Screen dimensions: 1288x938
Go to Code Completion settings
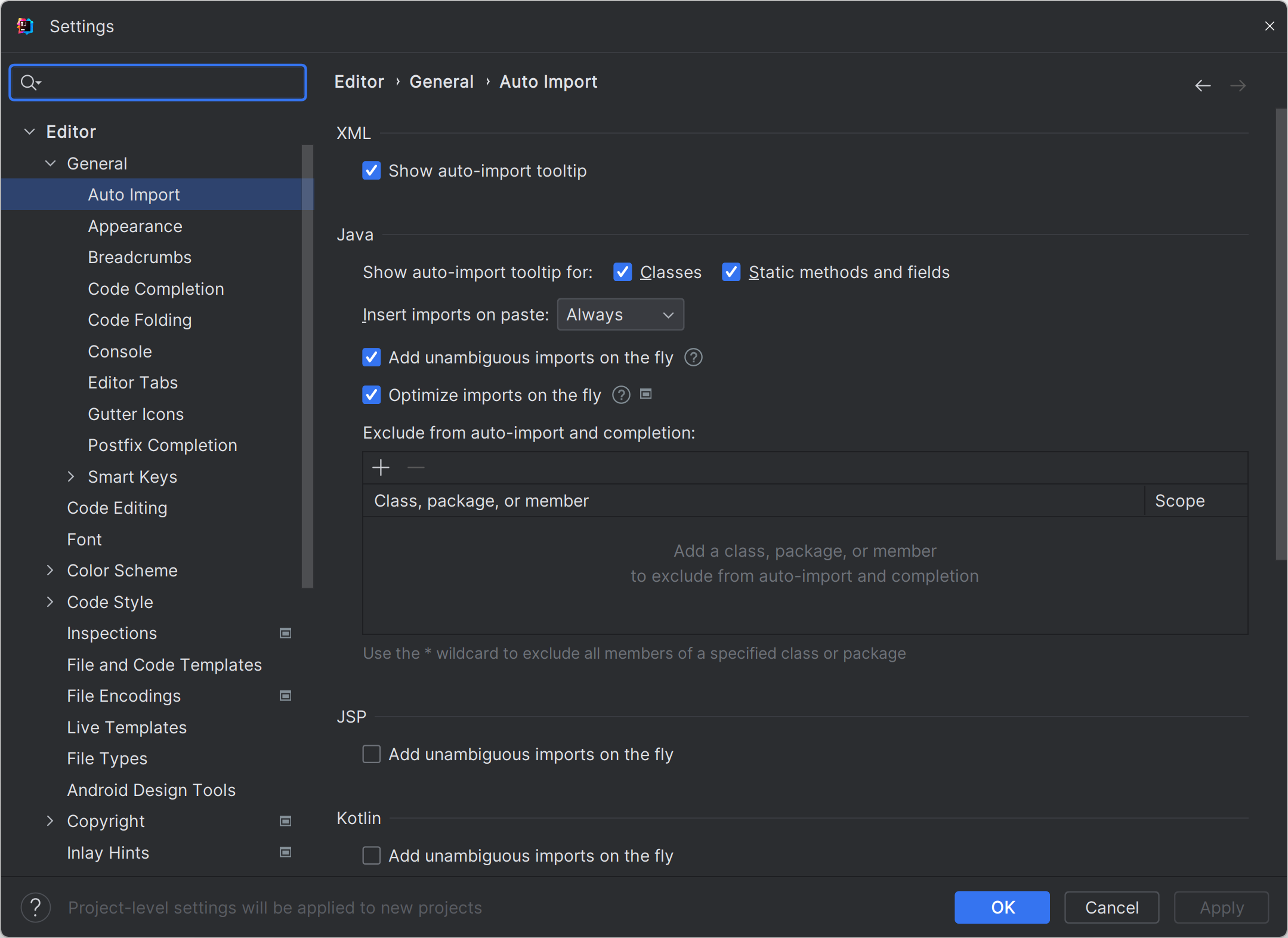tap(156, 289)
